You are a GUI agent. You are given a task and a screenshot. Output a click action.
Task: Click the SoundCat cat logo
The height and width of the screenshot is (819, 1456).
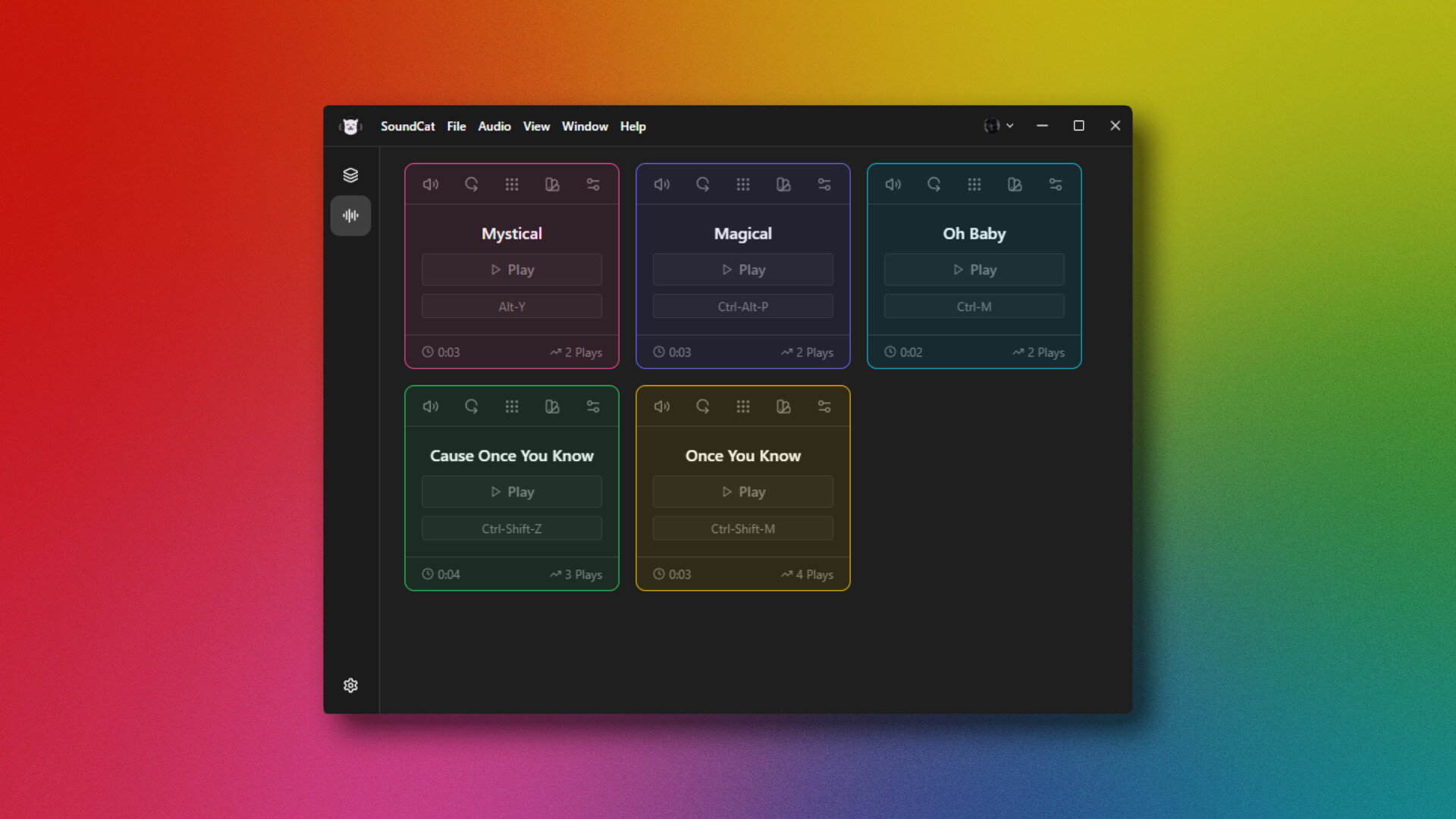point(350,127)
